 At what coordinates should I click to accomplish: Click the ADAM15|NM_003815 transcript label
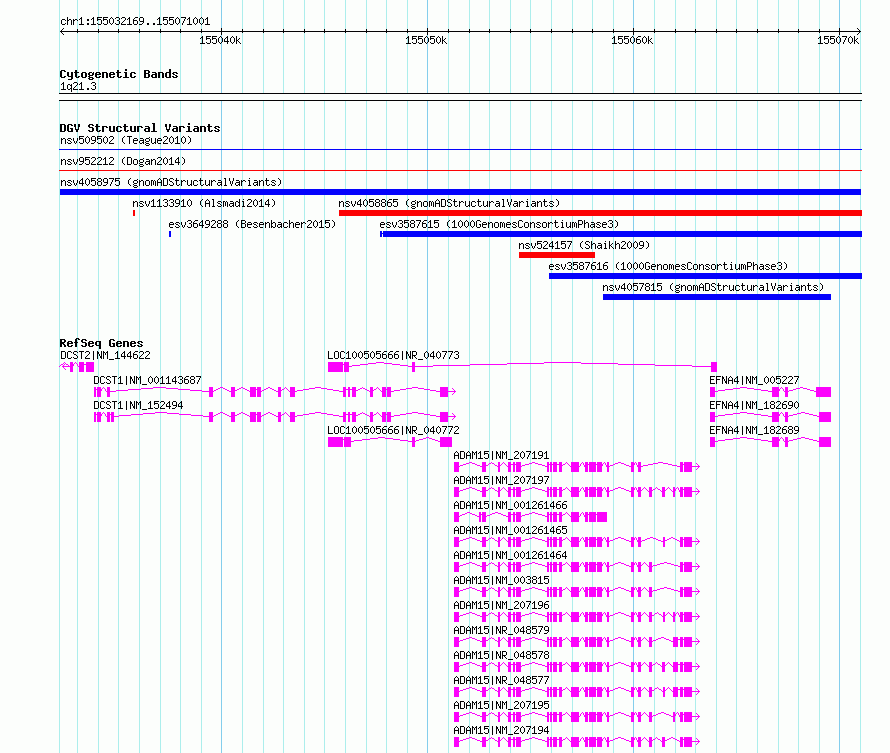click(x=501, y=580)
